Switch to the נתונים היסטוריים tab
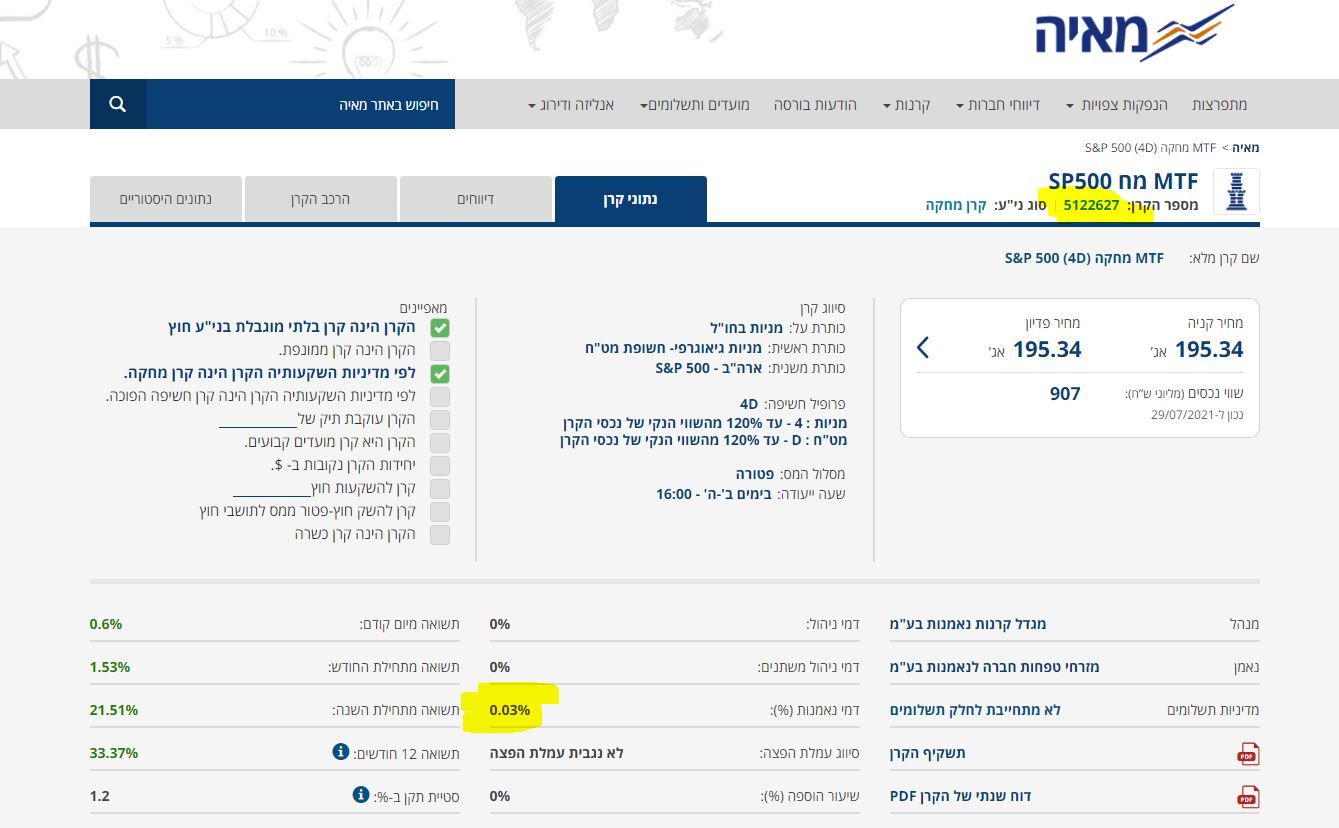 click(x=166, y=199)
